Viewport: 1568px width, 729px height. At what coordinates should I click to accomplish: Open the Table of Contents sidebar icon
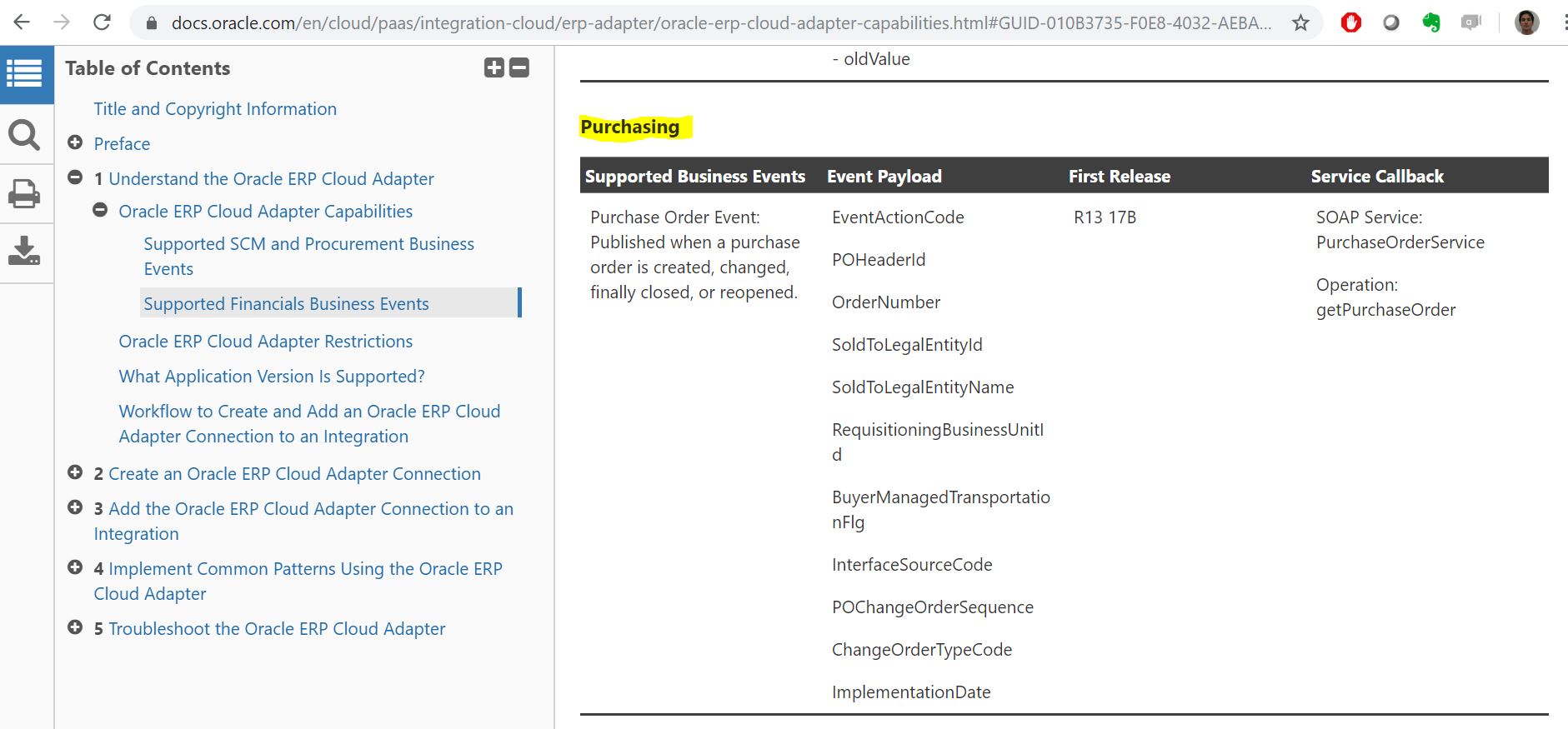[x=25, y=74]
